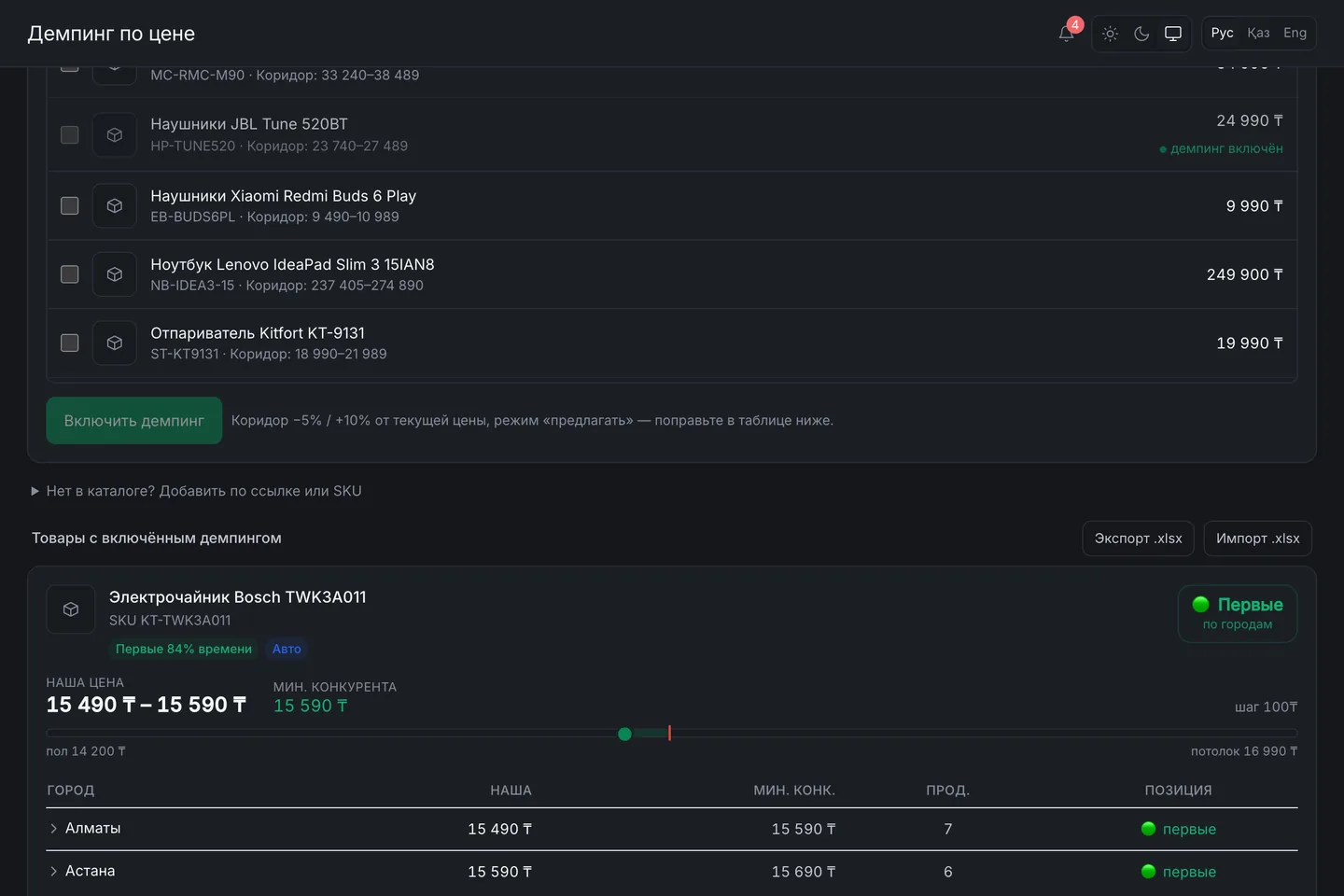Click 'шаг 100₸' step label

point(1267,707)
